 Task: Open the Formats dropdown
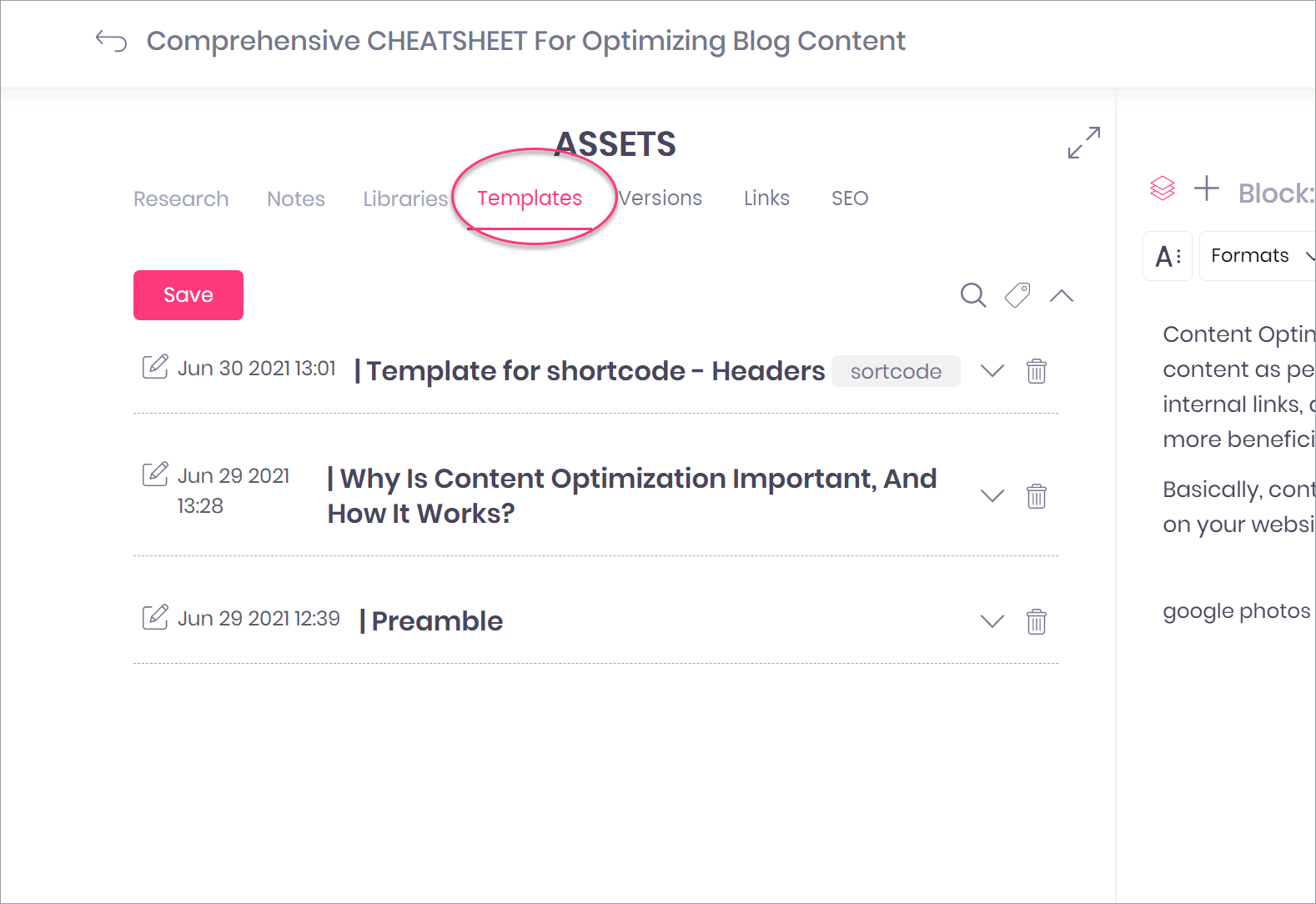1258,256
